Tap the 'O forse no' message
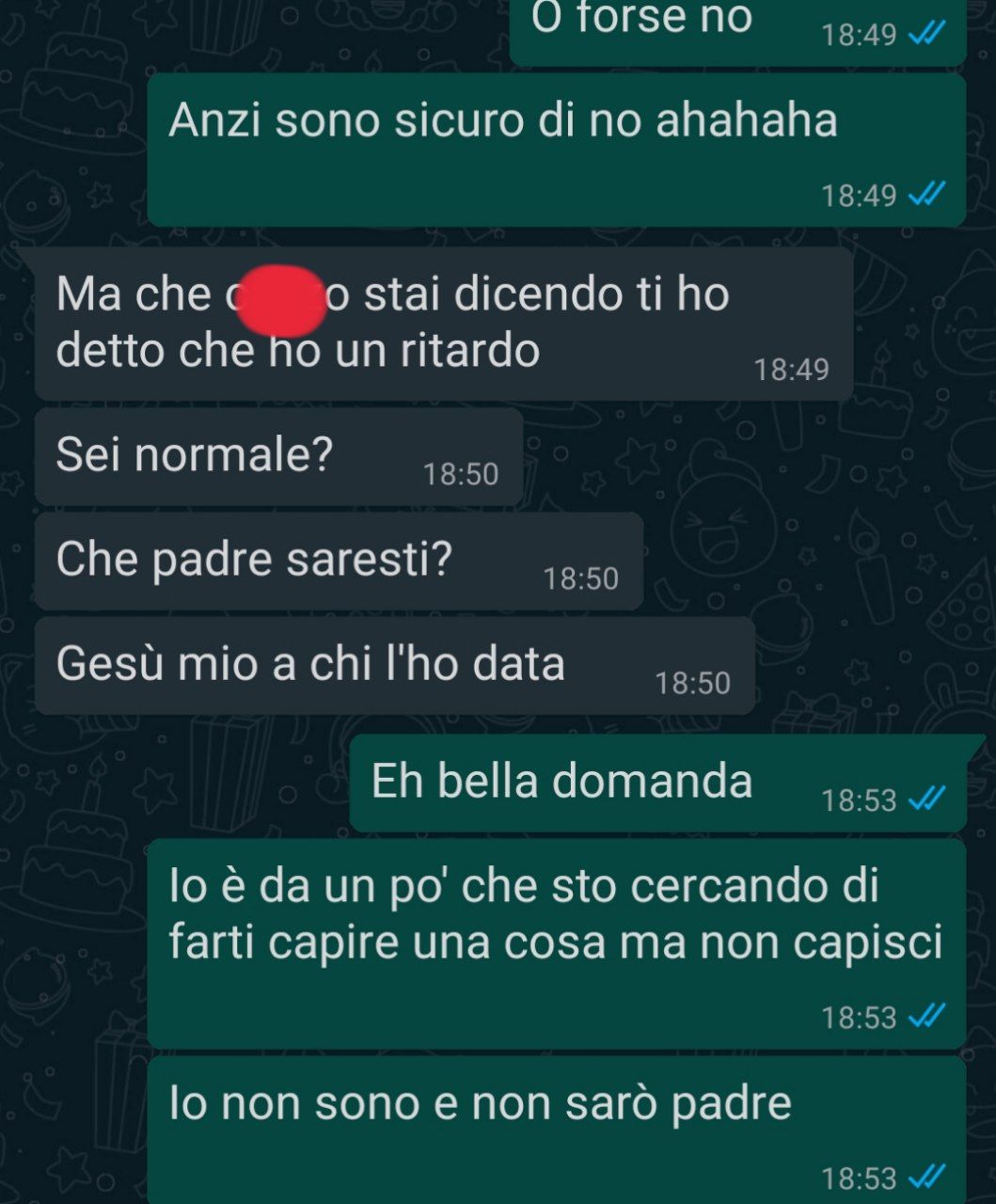 click(x=738, y=28)
